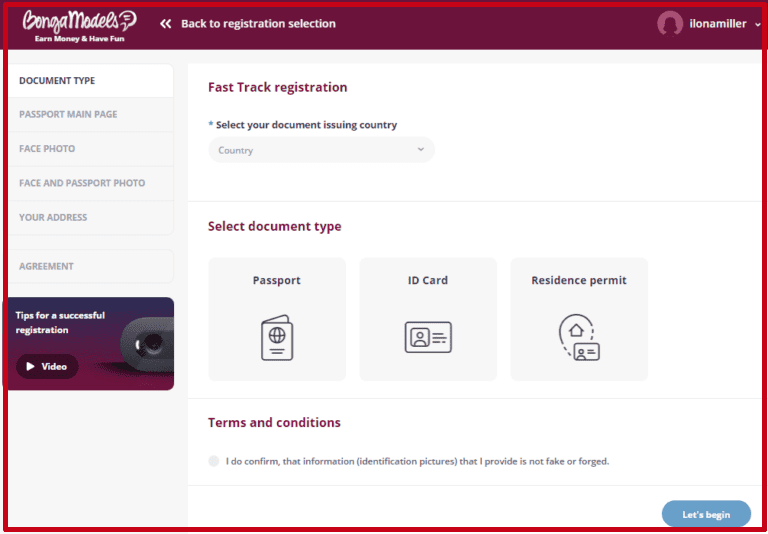Open the Document Type step
Screen dimensions: 768x534
pyautogui.click(x=57, y=81)
